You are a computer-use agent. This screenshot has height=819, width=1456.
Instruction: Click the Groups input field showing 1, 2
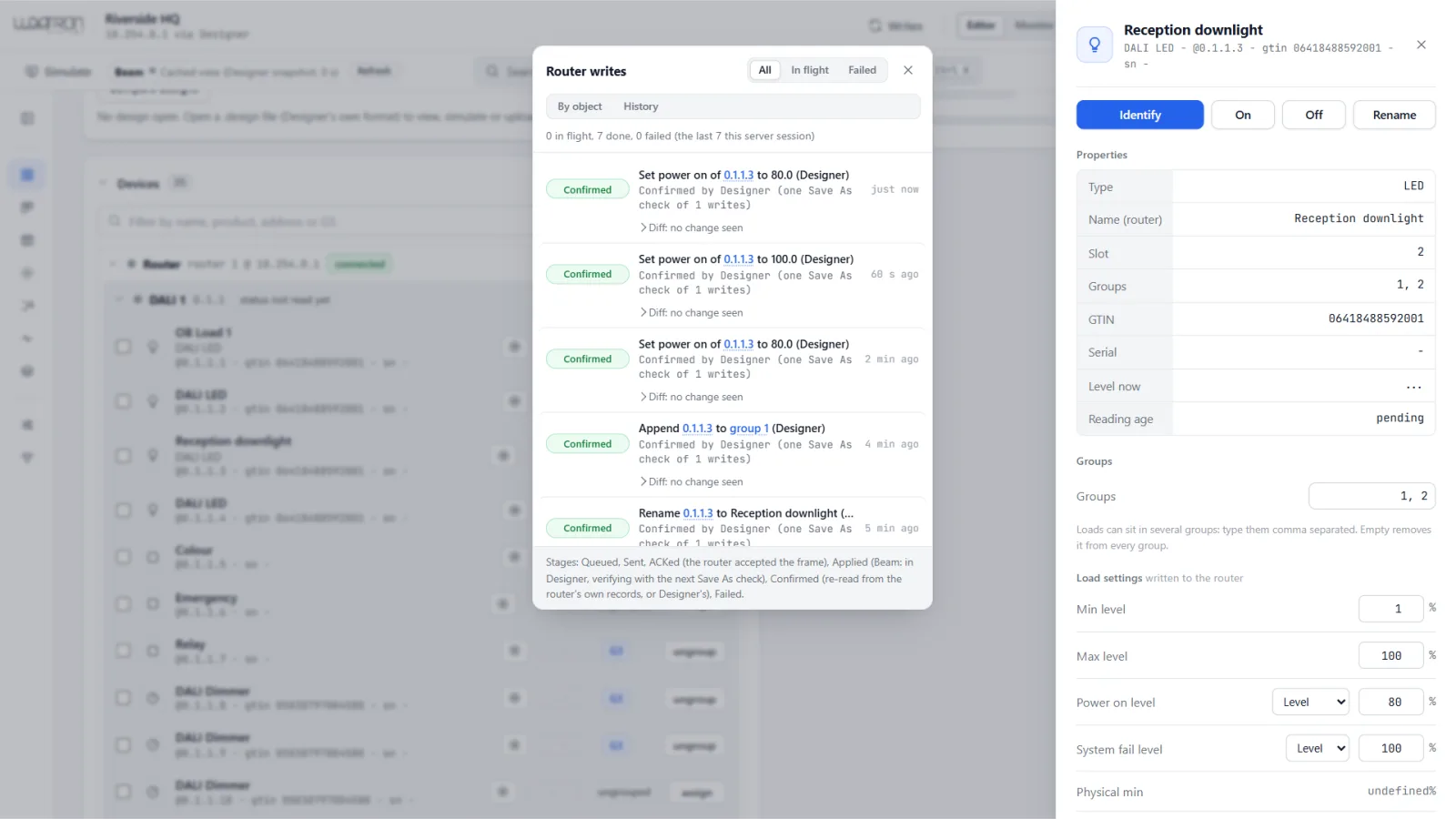click(x=1371, y=496)
